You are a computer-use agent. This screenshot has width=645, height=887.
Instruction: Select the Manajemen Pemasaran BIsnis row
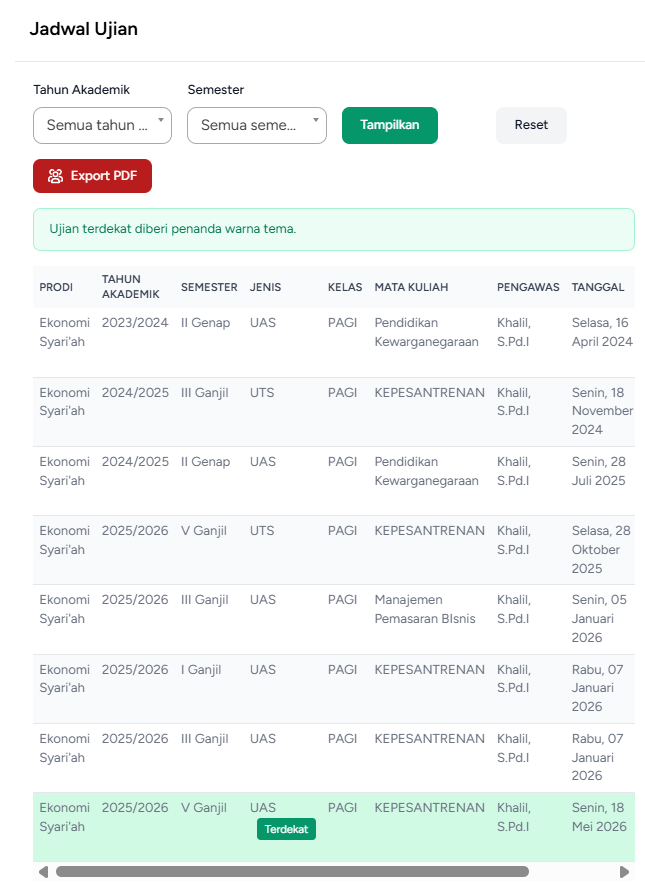334,619
